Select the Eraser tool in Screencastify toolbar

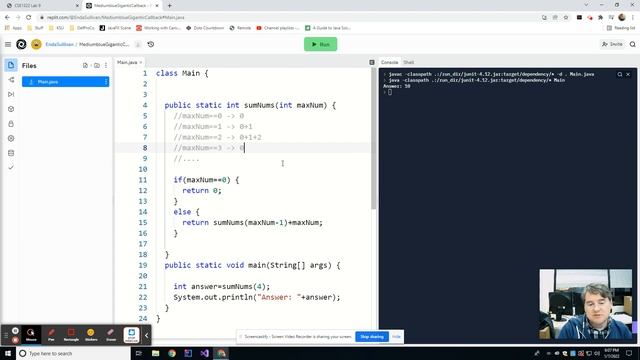coord(111,335)
